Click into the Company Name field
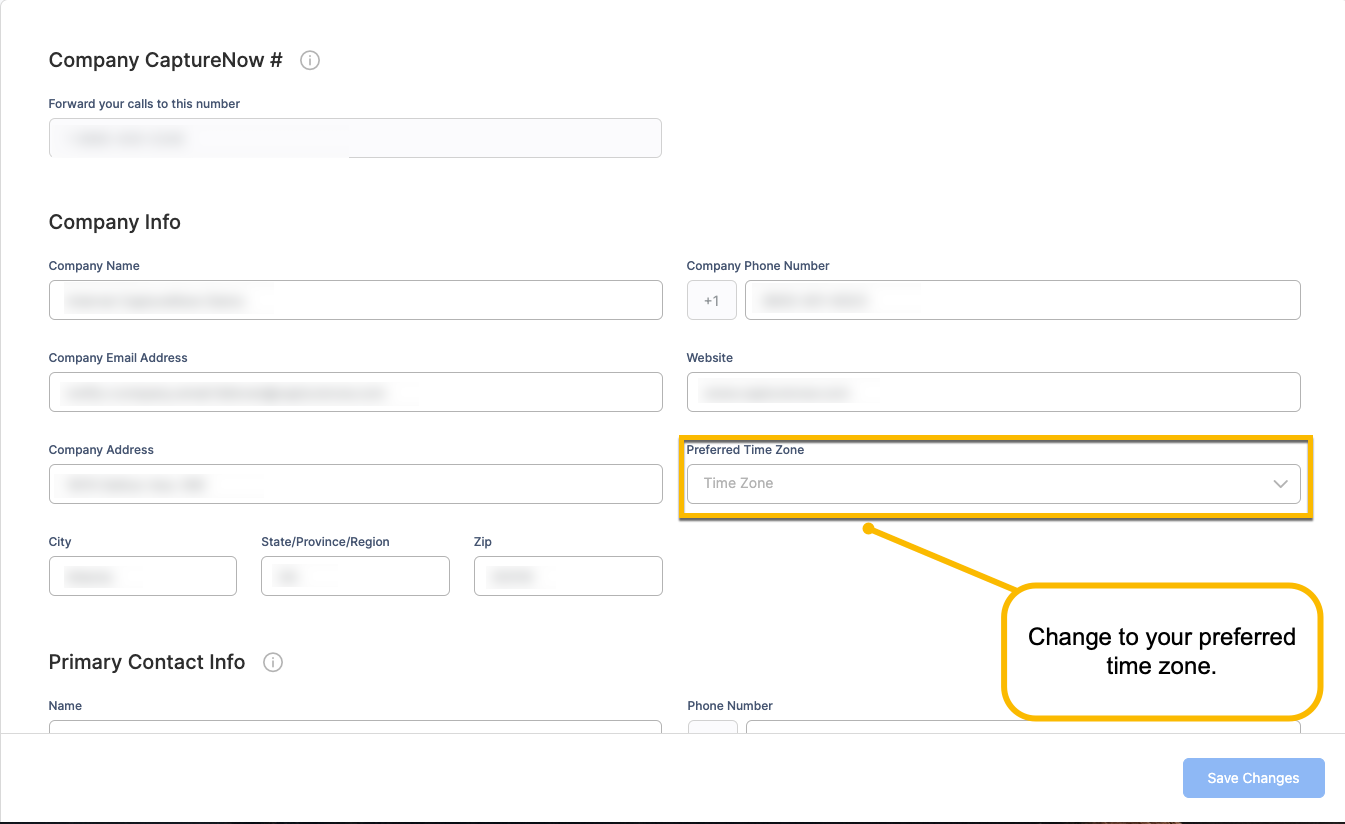The image size is (1345, 824). [x=355, y=300]
